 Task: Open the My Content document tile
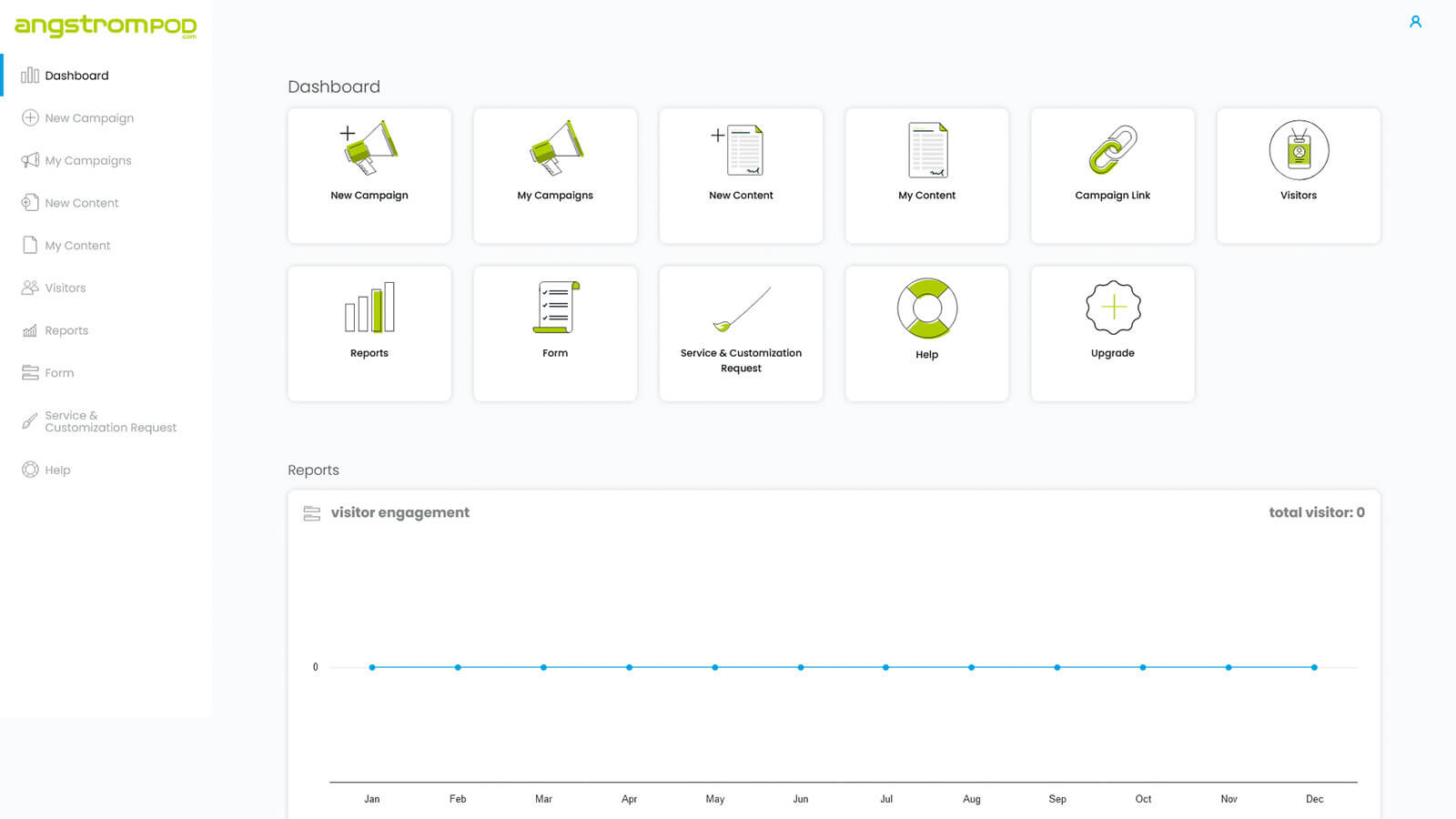[x=926, y=175]
